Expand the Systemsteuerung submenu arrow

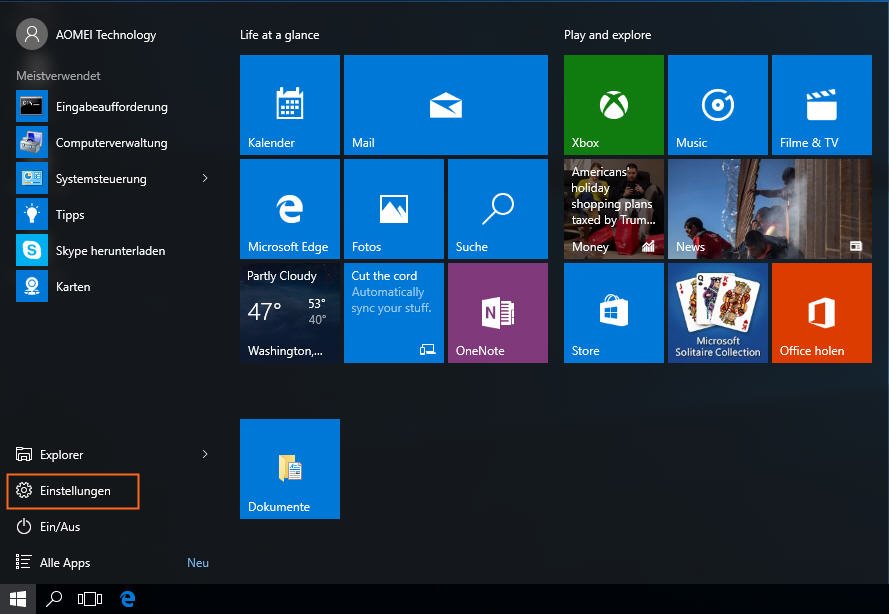click(x=205, y=178)
